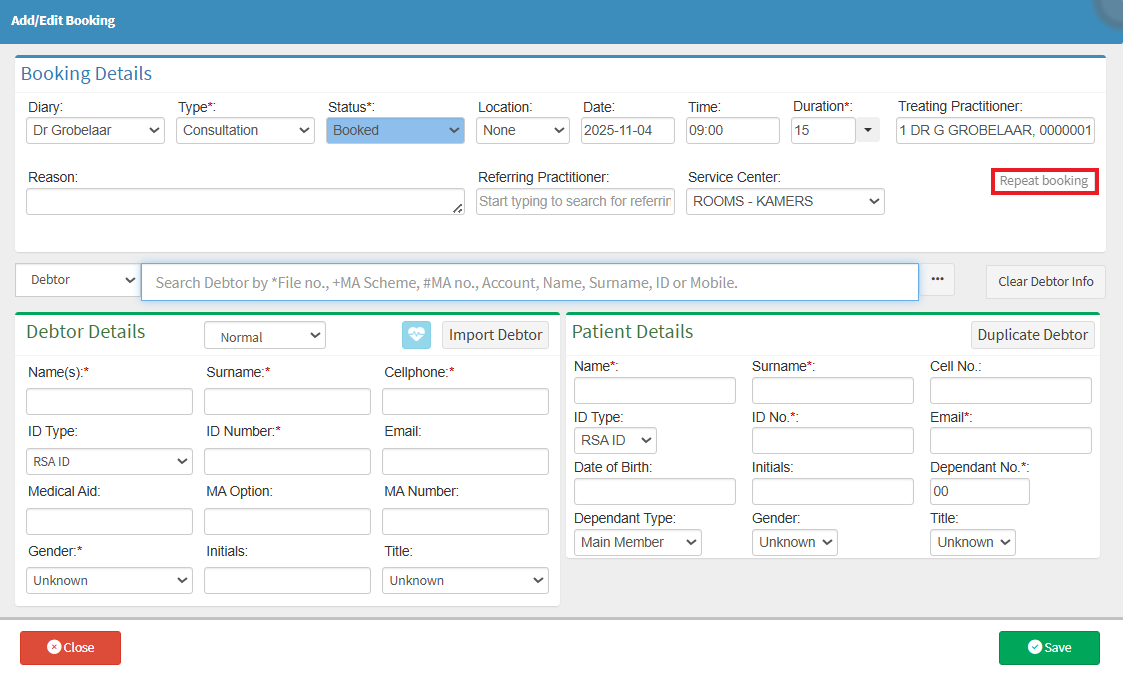
Task: Click Duplicate Debtor in Patient Details
Action: click(1032, 335)
